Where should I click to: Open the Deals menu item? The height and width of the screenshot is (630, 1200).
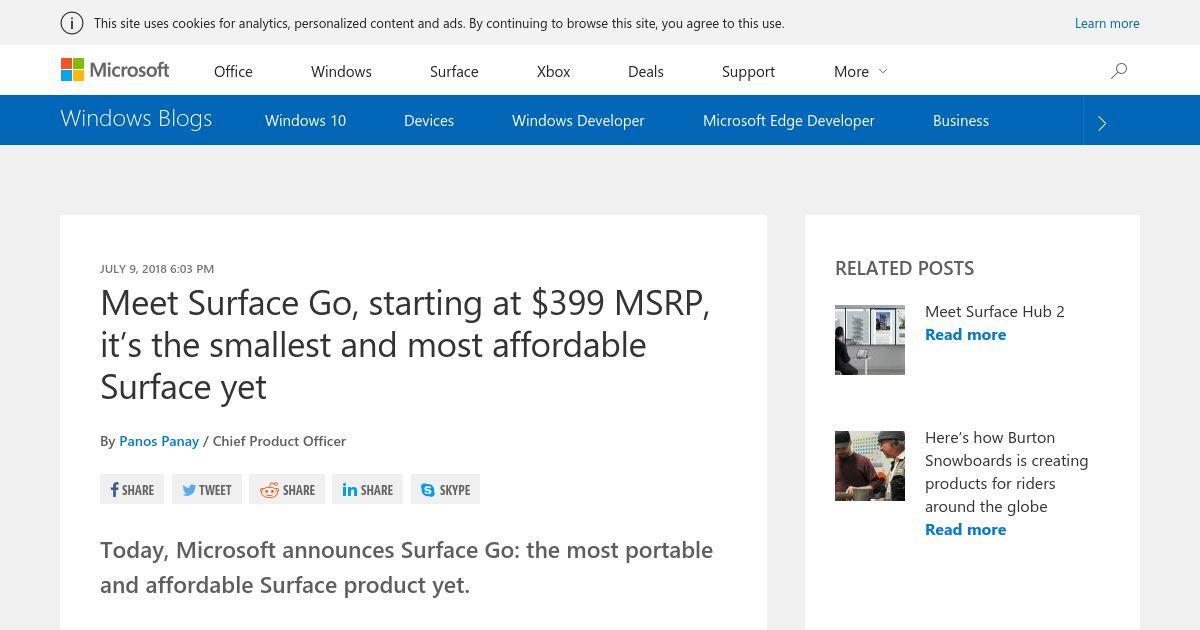646,71
